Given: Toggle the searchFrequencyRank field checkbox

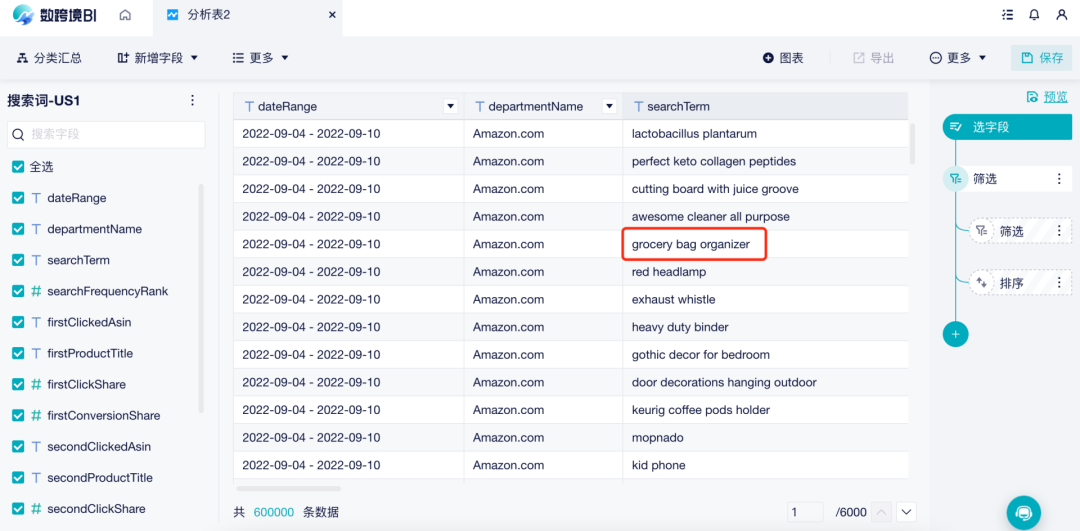Looking at the screenshot, I should 19,291.
